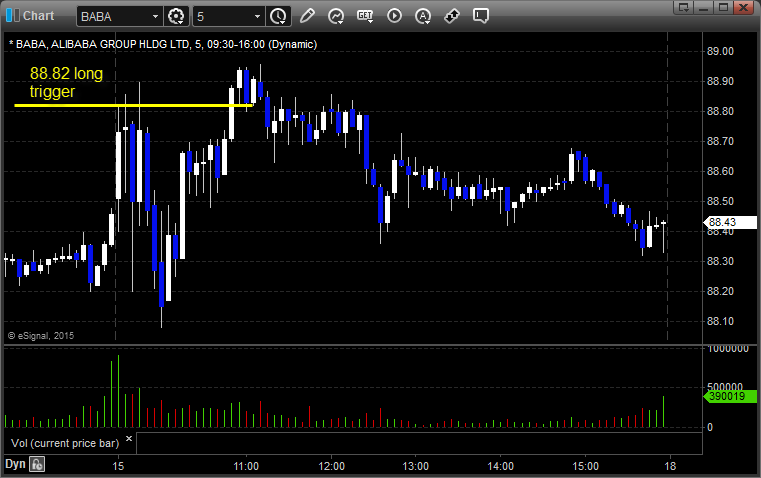Open the time template clock menu
The image size is (761, 478).
279,16
